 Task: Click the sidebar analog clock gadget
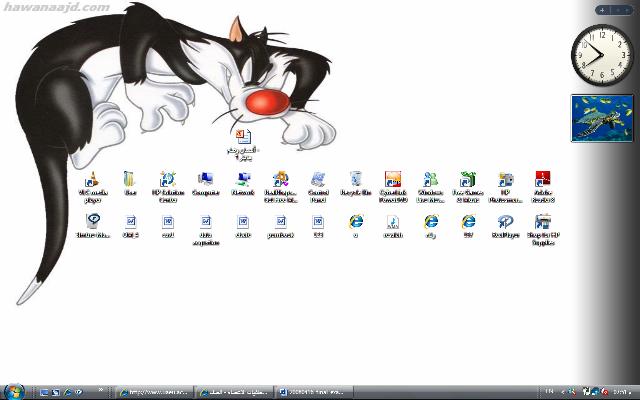click(x=602, y=55)
